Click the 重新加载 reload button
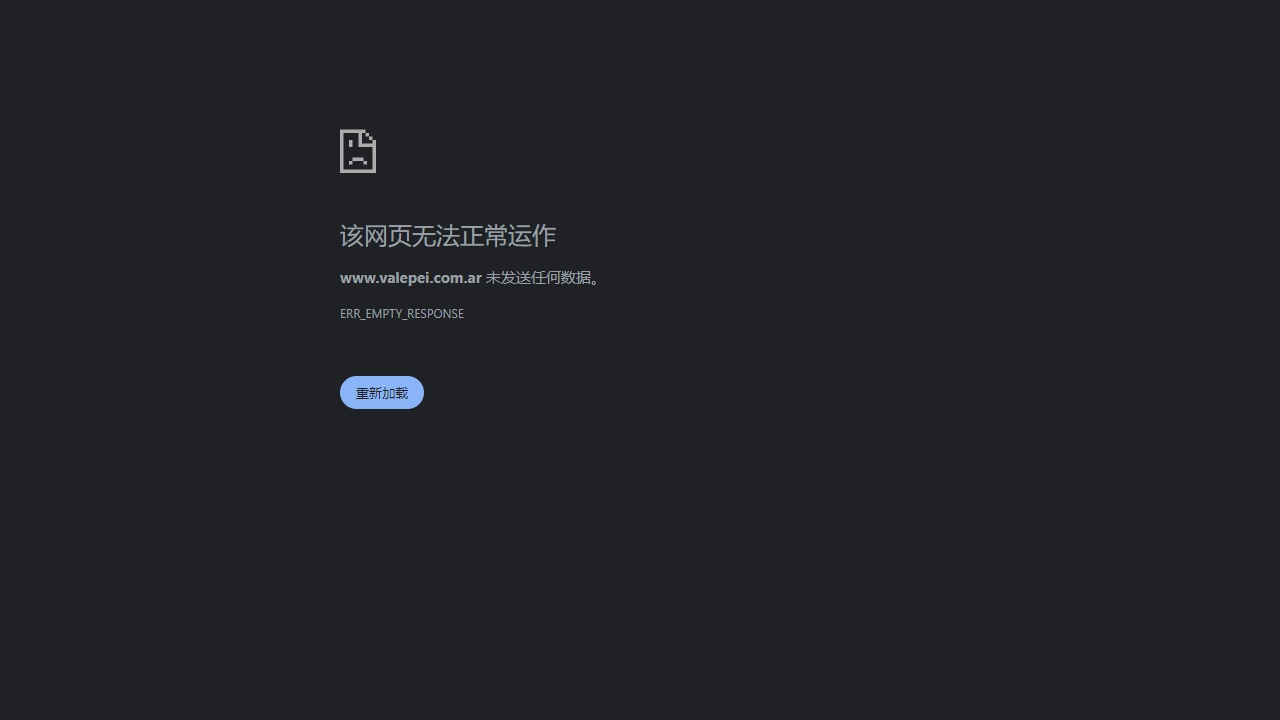Screen dimensions: 1280x720 click(382, 393)
